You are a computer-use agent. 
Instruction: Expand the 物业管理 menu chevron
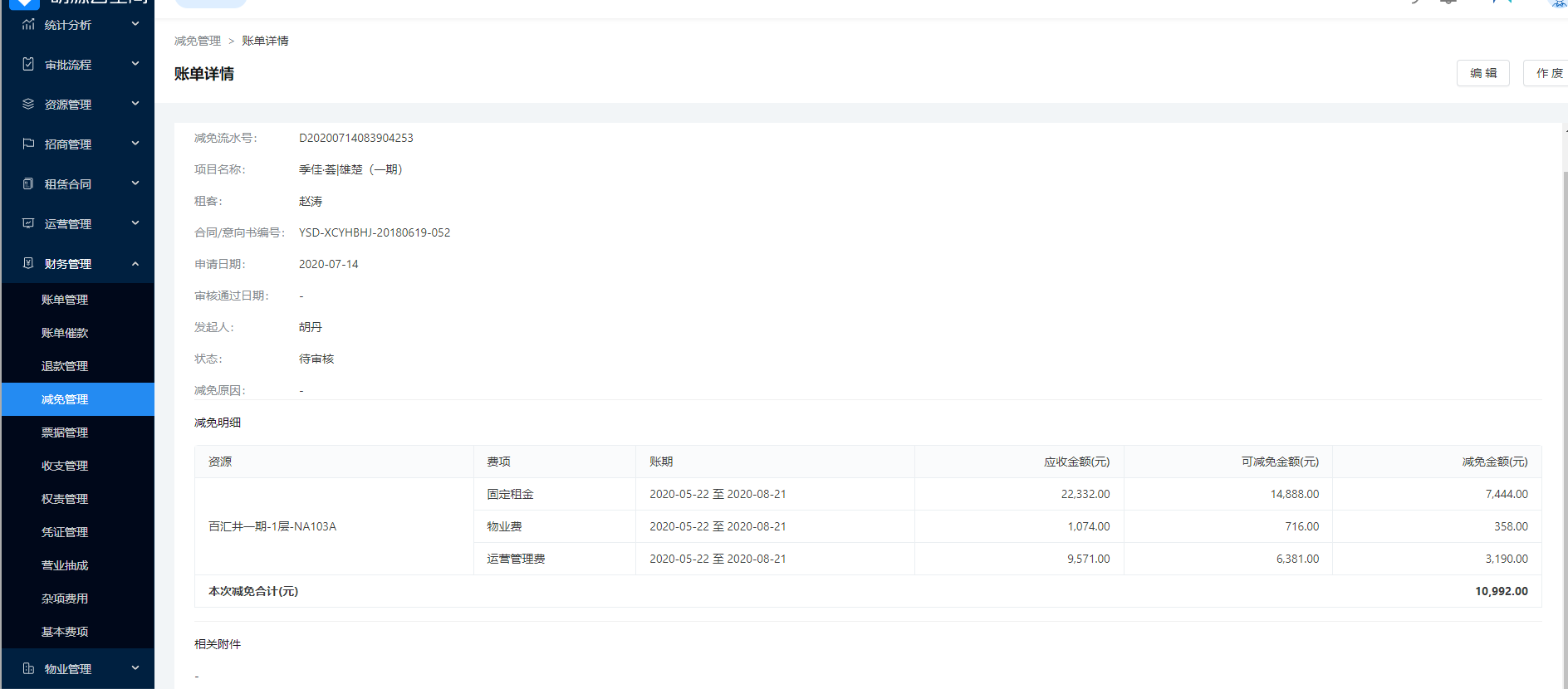tap(135, 668)
